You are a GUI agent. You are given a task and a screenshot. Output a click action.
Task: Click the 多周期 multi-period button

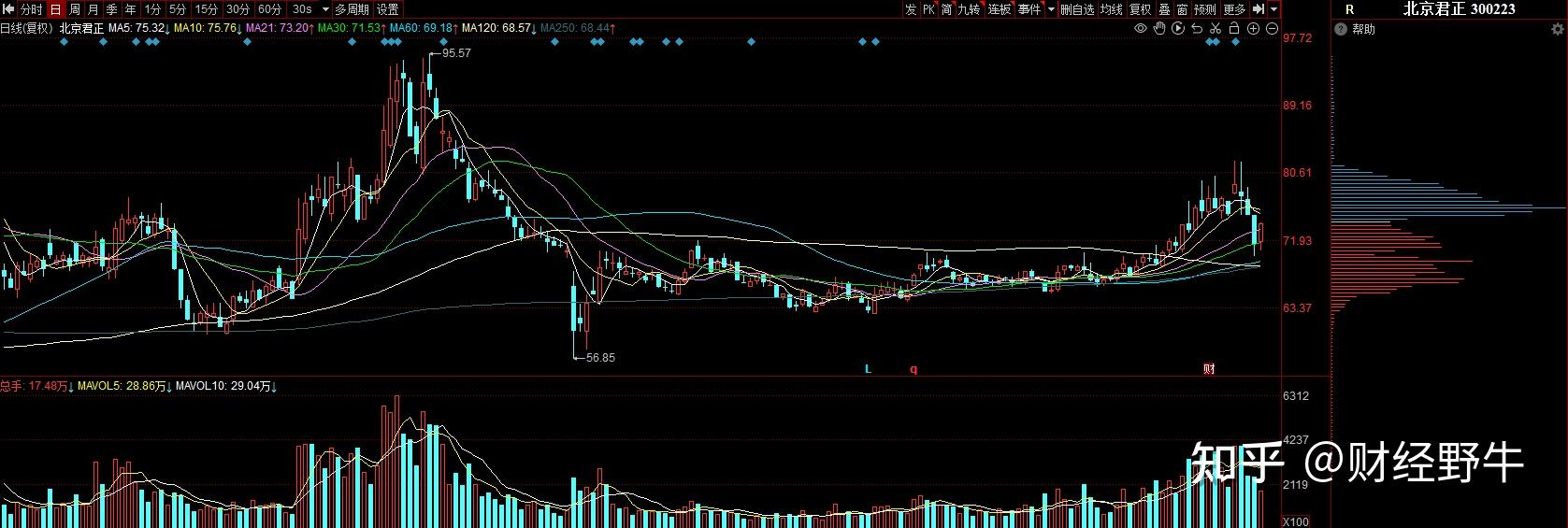[352, 9]
